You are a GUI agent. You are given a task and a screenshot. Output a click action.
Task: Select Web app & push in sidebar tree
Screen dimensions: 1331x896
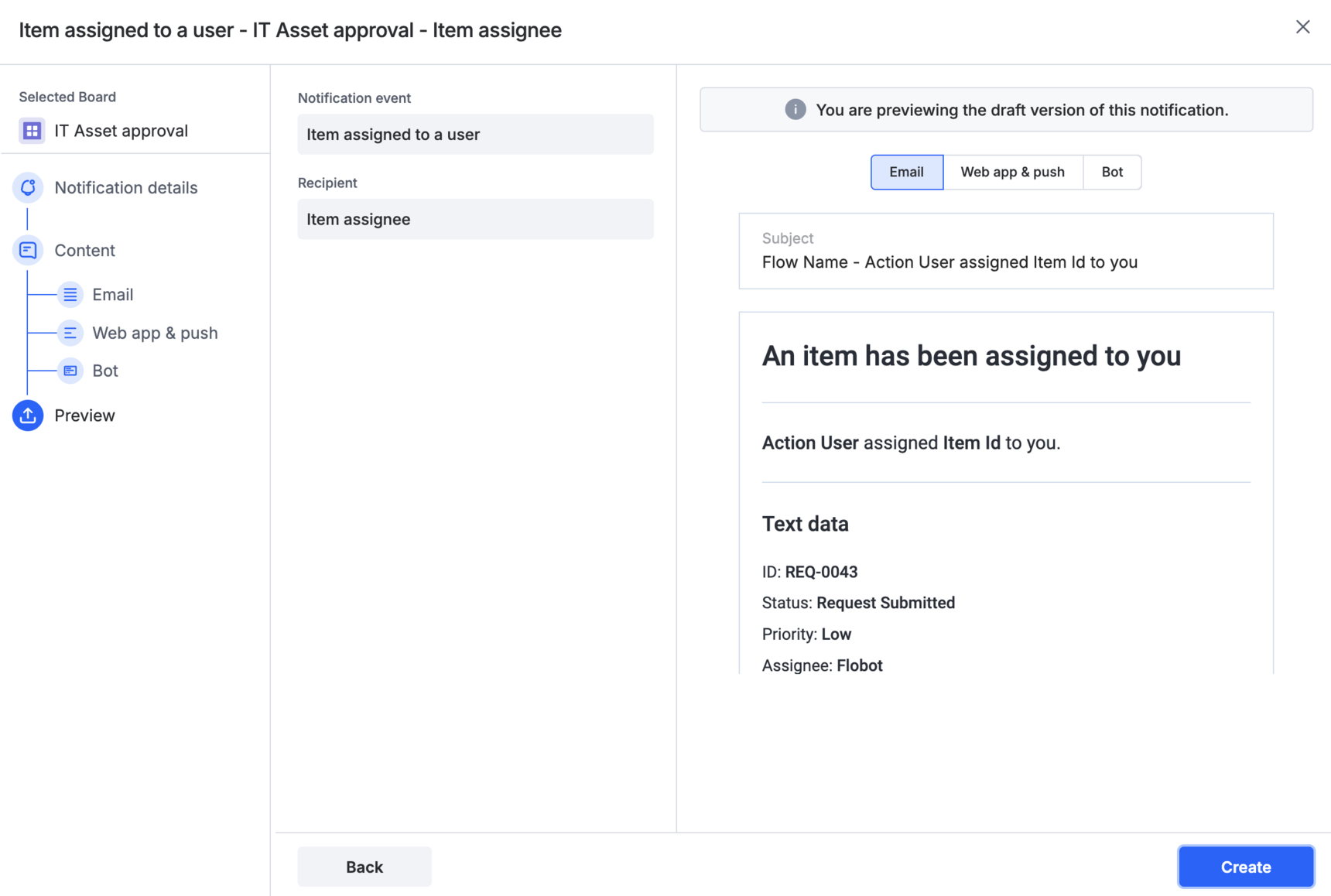(155, 333)
